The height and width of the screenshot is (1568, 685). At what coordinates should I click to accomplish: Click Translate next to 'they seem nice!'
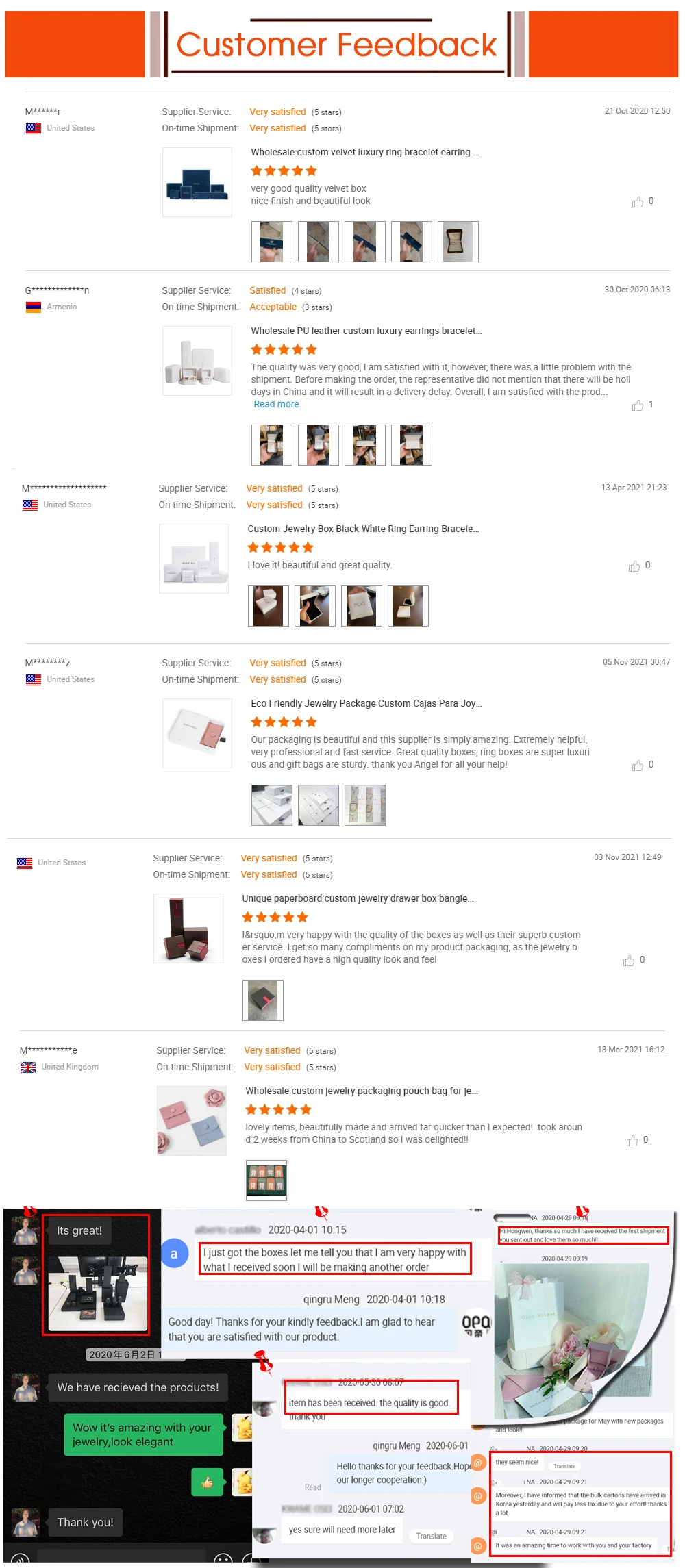coord(564,1466)
